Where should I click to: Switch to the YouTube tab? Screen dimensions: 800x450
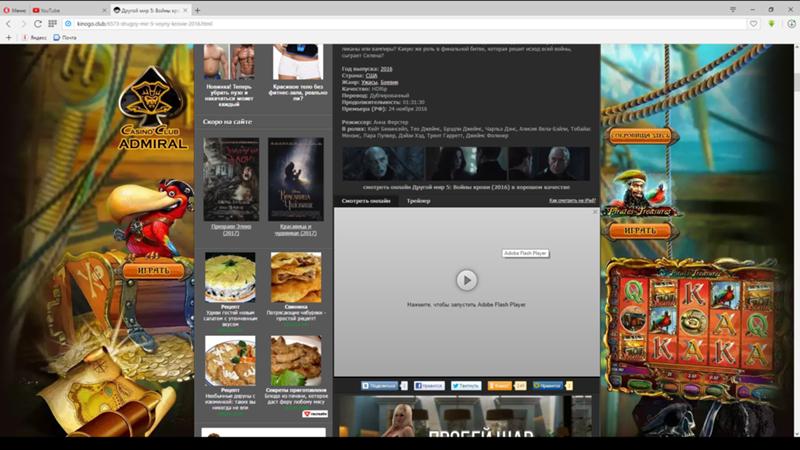pyautogui.click(x=66, y=10)
